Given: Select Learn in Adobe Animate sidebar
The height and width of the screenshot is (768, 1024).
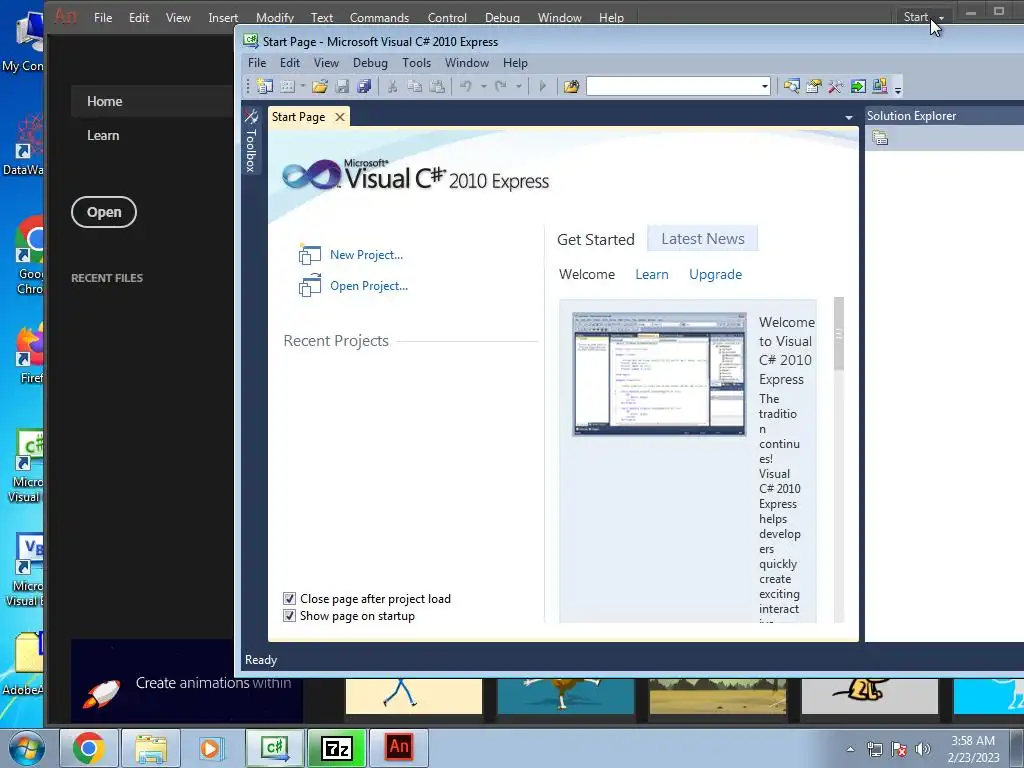Looking at the screenshot, I should click(103, 135).
